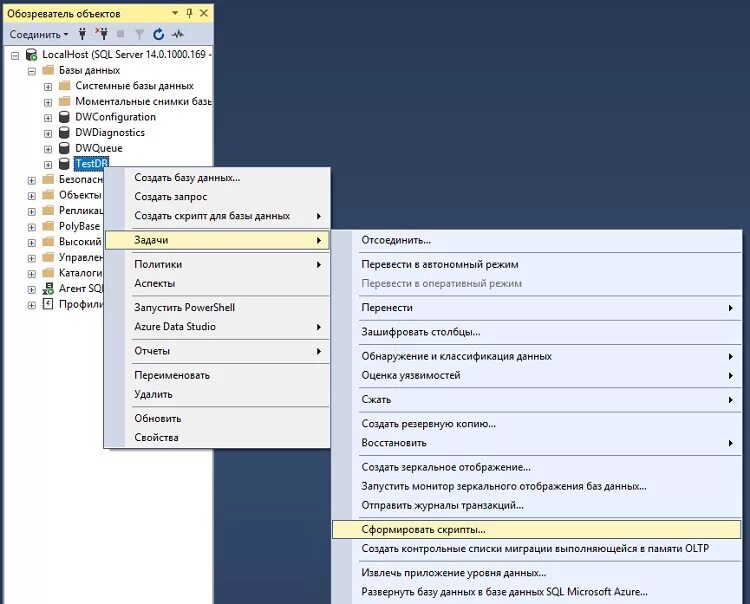
Task: Click the TestDB database cylinder icon
Action: point(64,164)
